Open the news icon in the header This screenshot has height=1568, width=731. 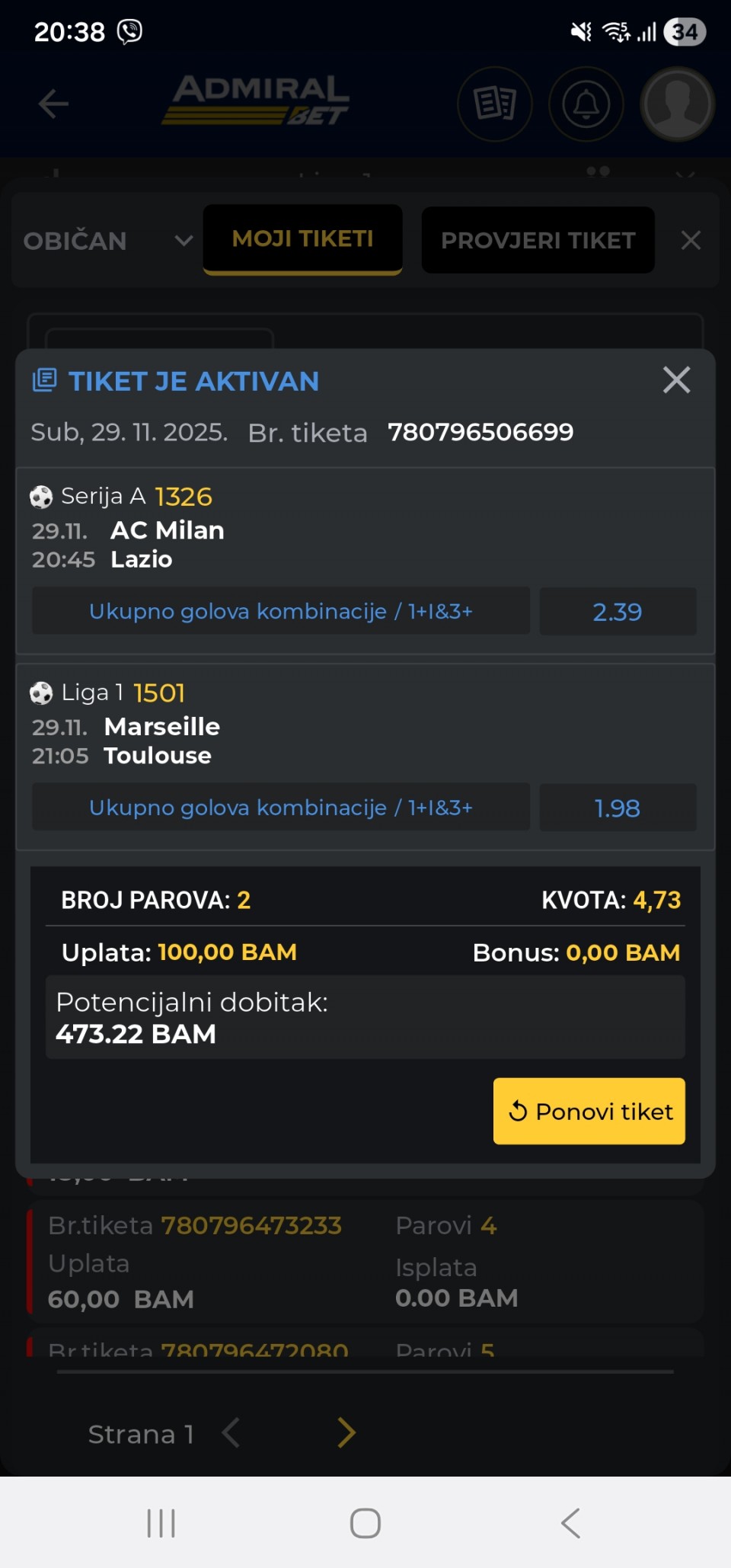[x=495, y=104]
